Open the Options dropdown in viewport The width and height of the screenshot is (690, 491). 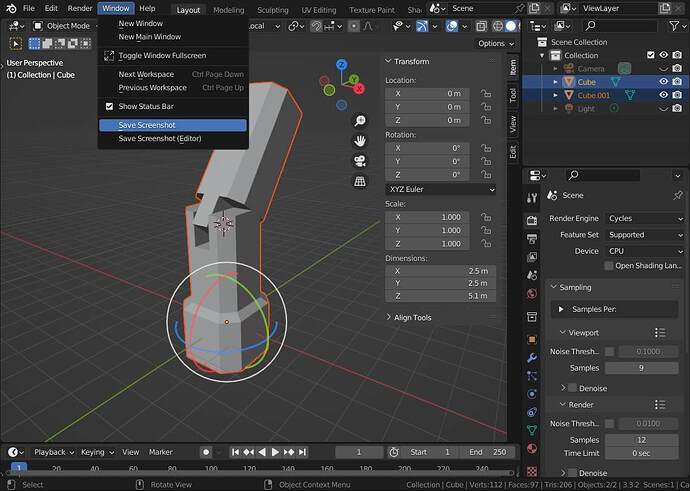(496, 44)
